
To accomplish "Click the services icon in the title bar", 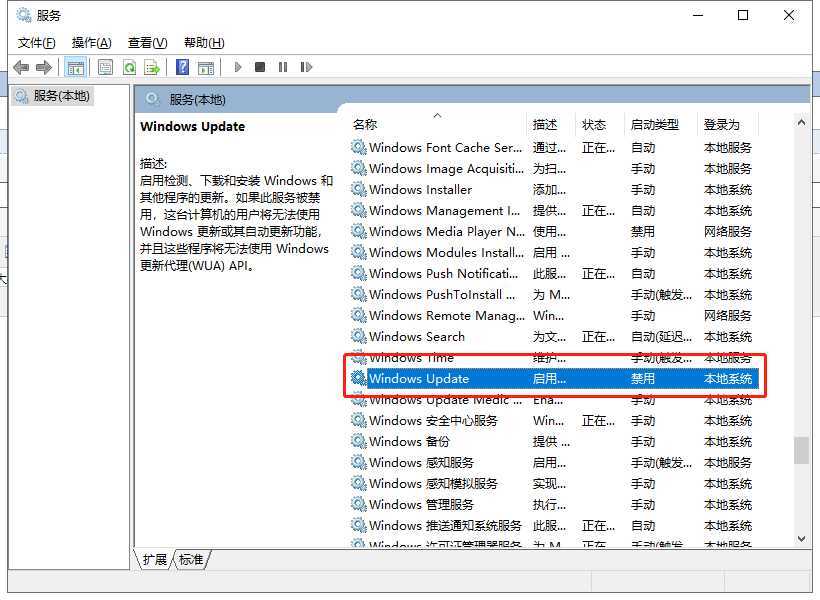I will point(24,15).
